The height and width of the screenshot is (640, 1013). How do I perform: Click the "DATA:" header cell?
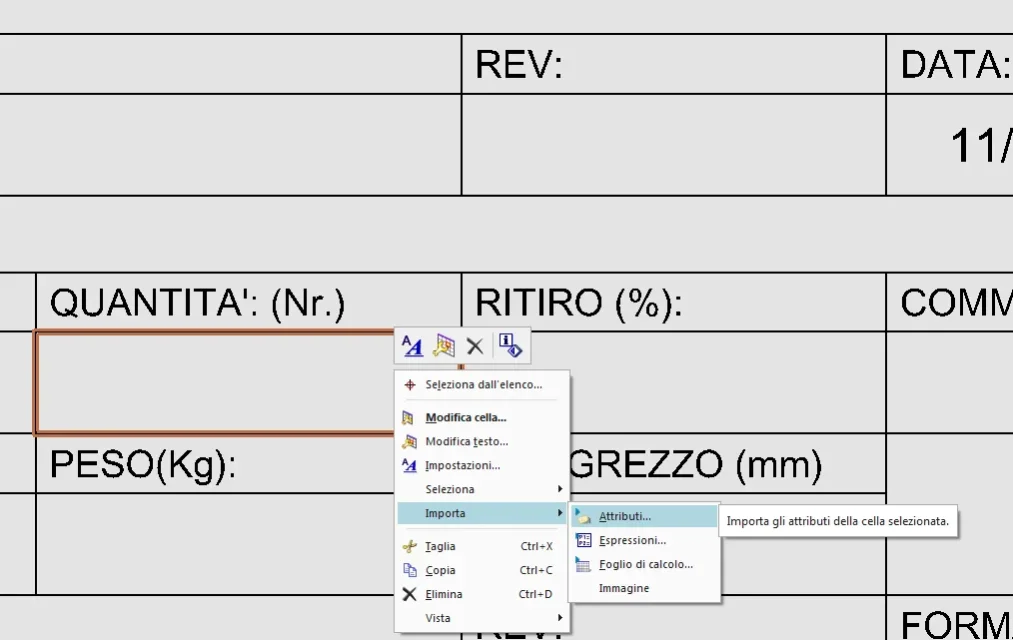(x=950, y=64)
